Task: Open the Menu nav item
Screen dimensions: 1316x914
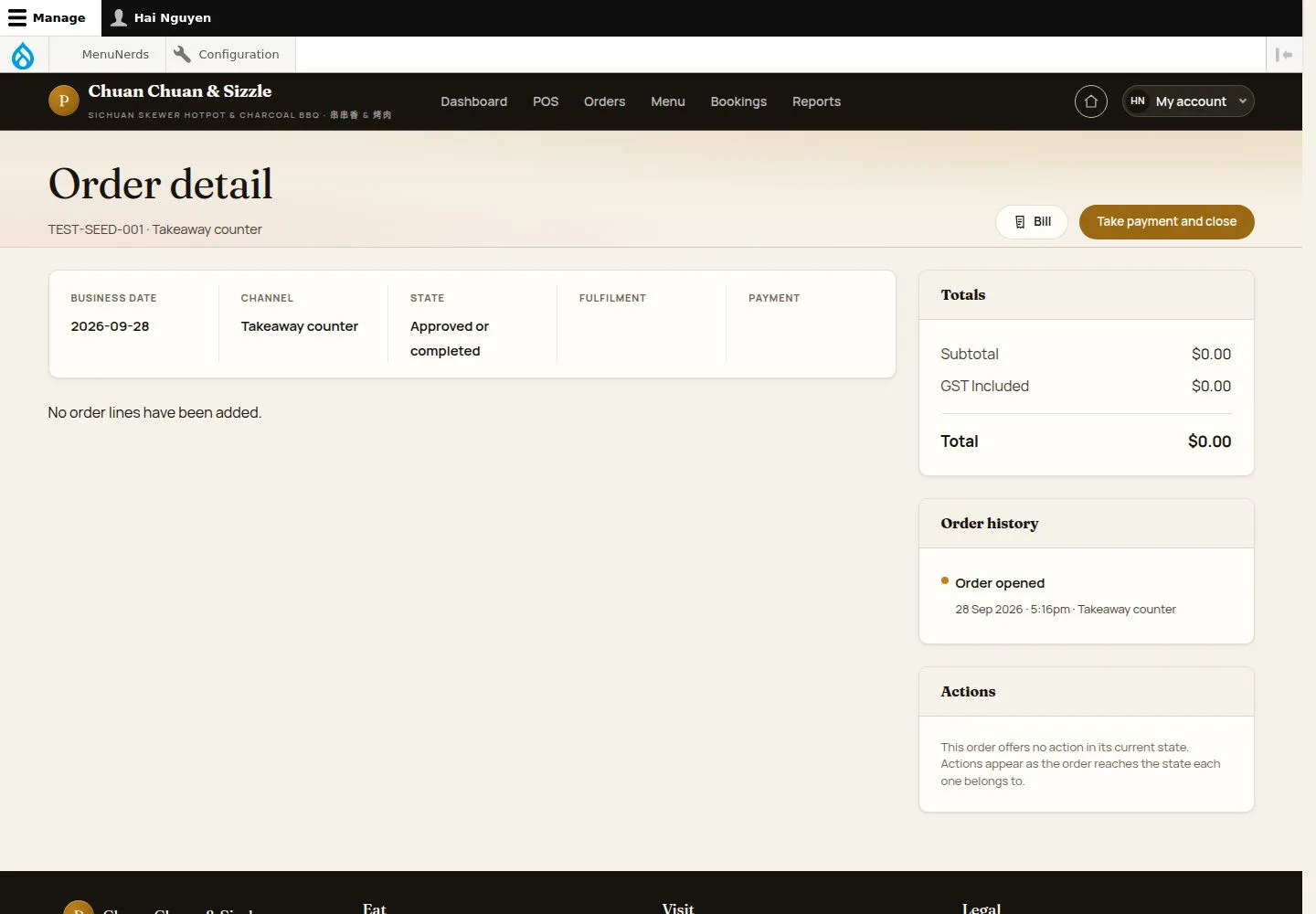Action: 668,101
